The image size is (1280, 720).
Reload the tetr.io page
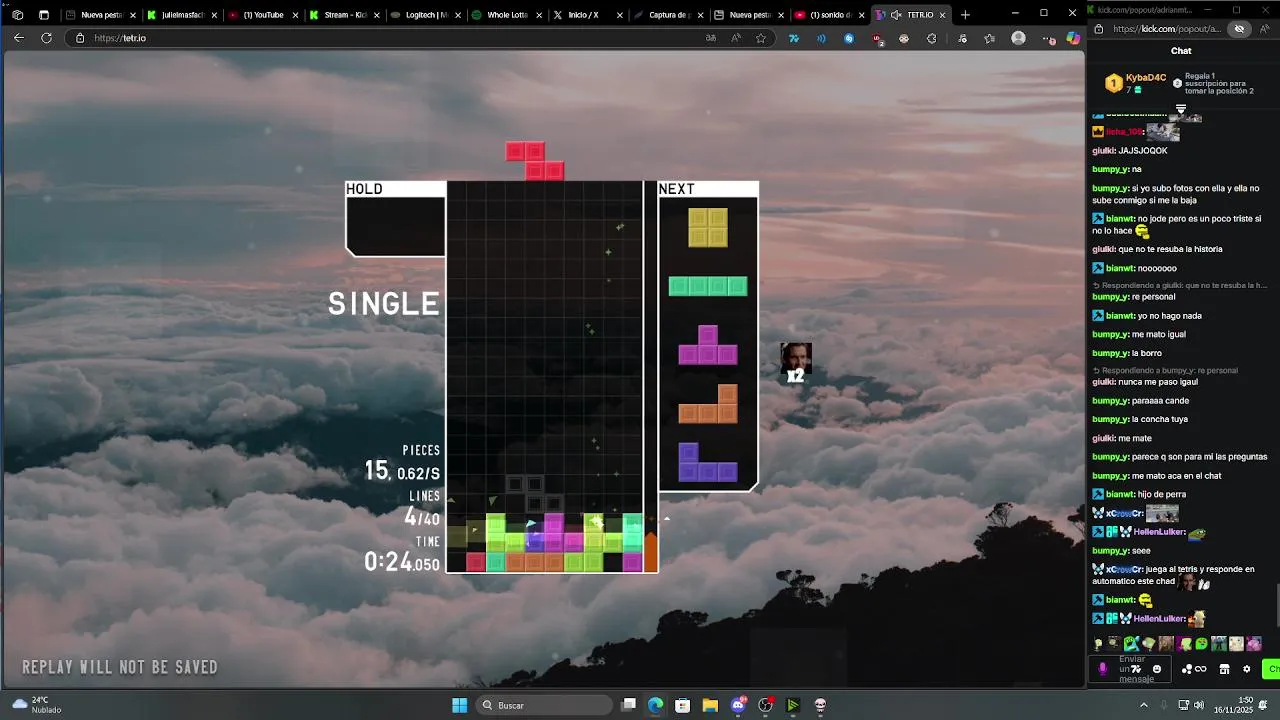(46, 38)
